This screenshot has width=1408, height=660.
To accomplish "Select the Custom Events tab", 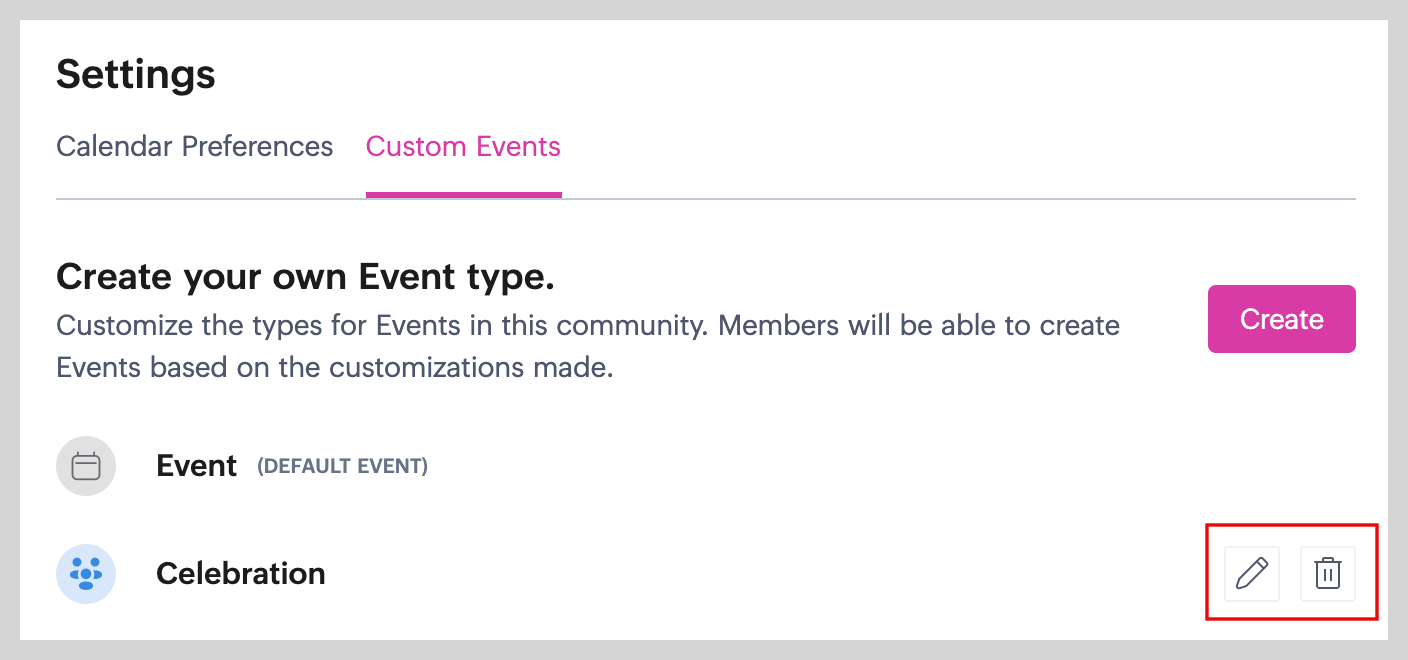I will (x=463, y=147).
